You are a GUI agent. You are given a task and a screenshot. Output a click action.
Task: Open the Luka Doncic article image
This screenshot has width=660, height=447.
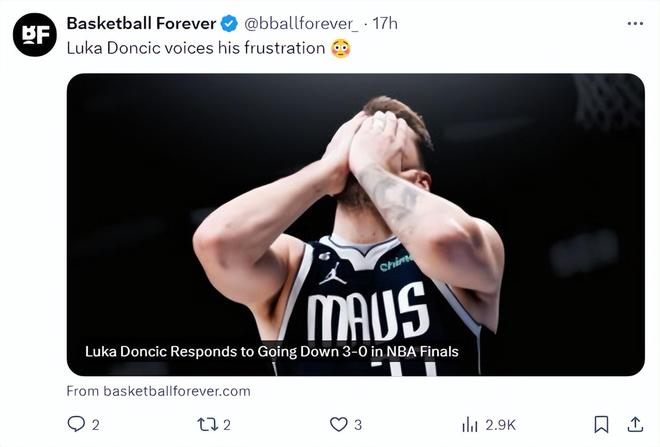(355, 200)
